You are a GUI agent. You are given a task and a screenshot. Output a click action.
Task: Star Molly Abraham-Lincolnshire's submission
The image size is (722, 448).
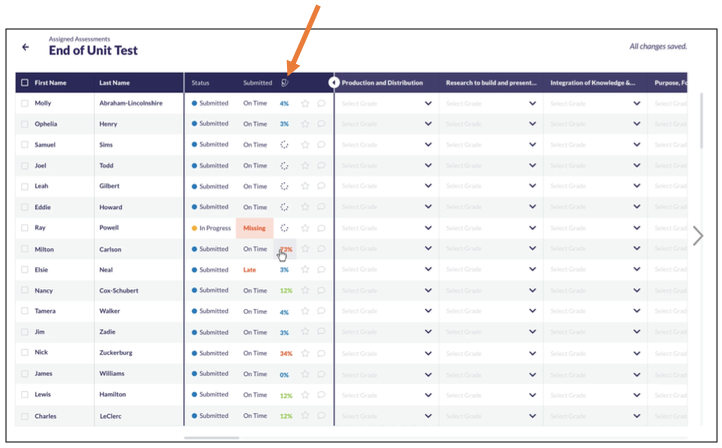pos(305,103)
